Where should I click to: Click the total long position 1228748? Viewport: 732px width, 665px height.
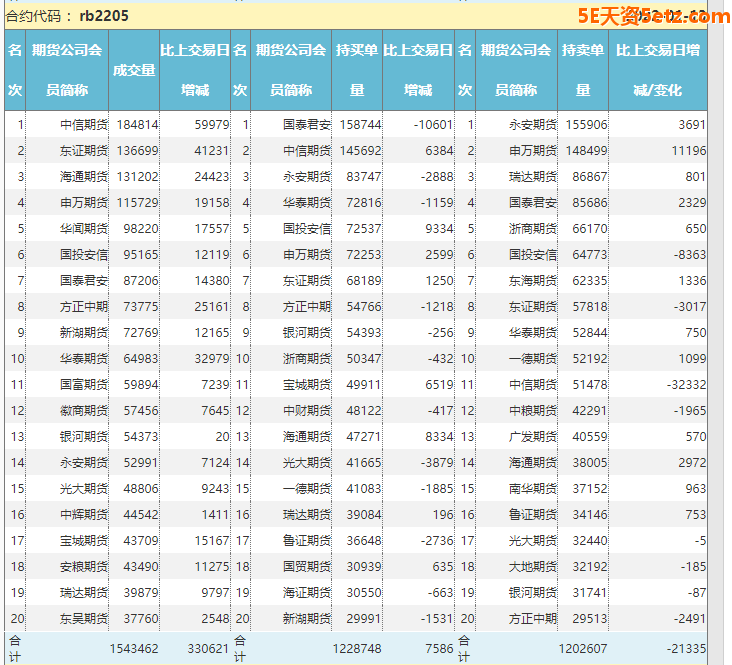pos(358,648)
